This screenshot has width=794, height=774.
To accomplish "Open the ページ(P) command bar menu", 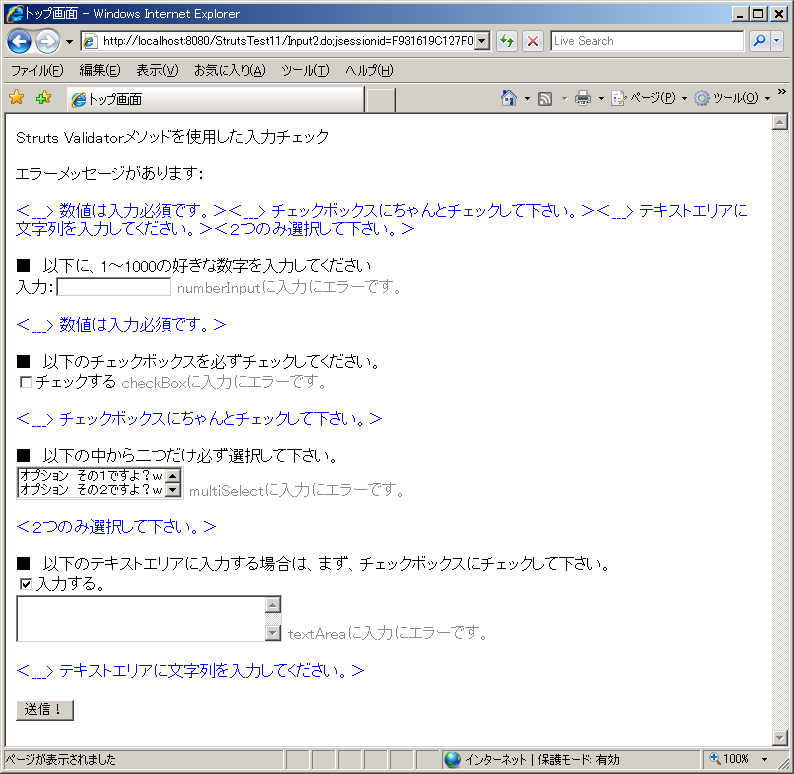I will (x=649, y=98).
